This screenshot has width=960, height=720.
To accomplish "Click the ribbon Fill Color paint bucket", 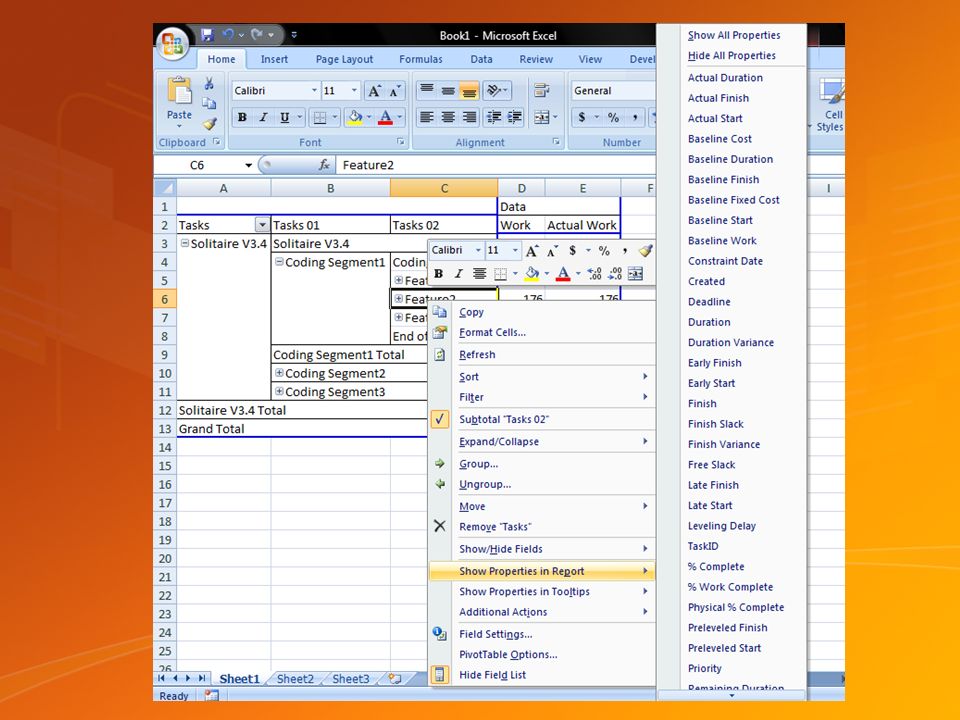I will tap(354, 118).
